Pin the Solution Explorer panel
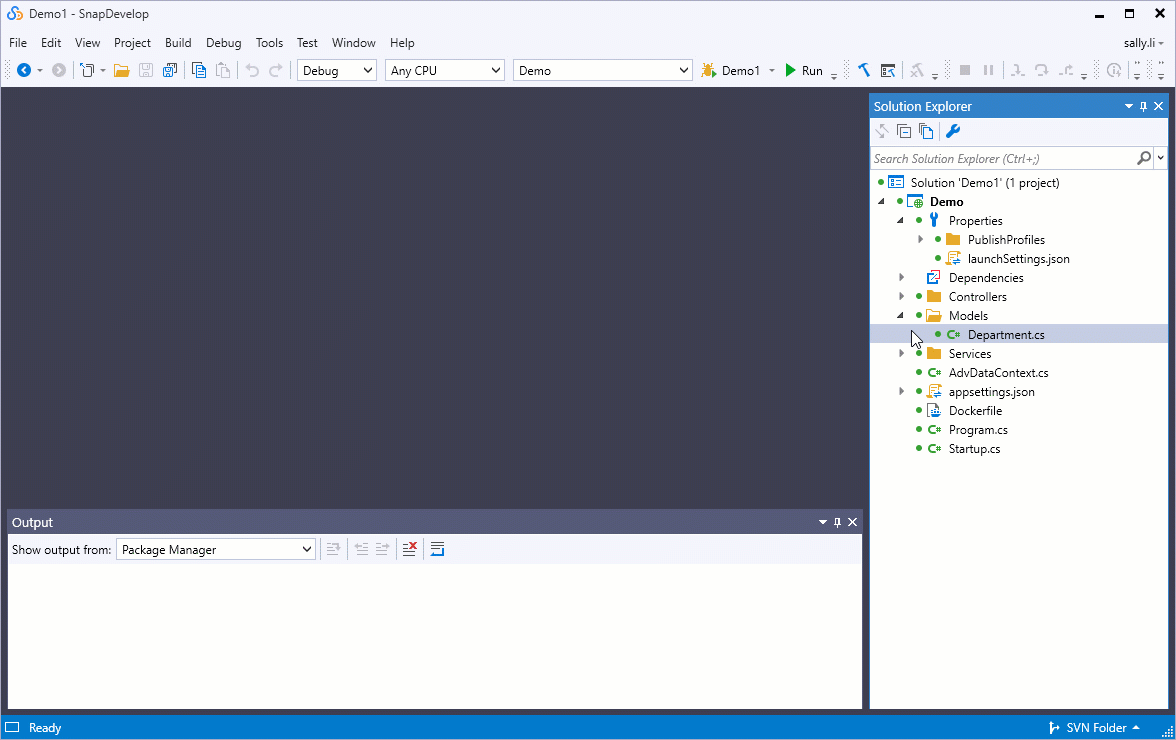 1144,106
